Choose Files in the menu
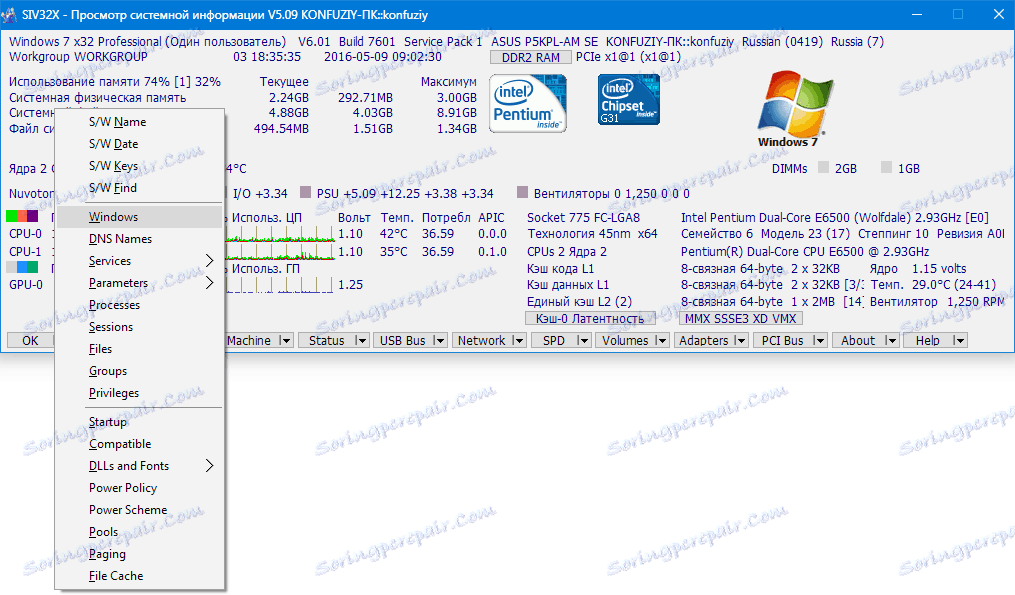 [x=140, y=349]
